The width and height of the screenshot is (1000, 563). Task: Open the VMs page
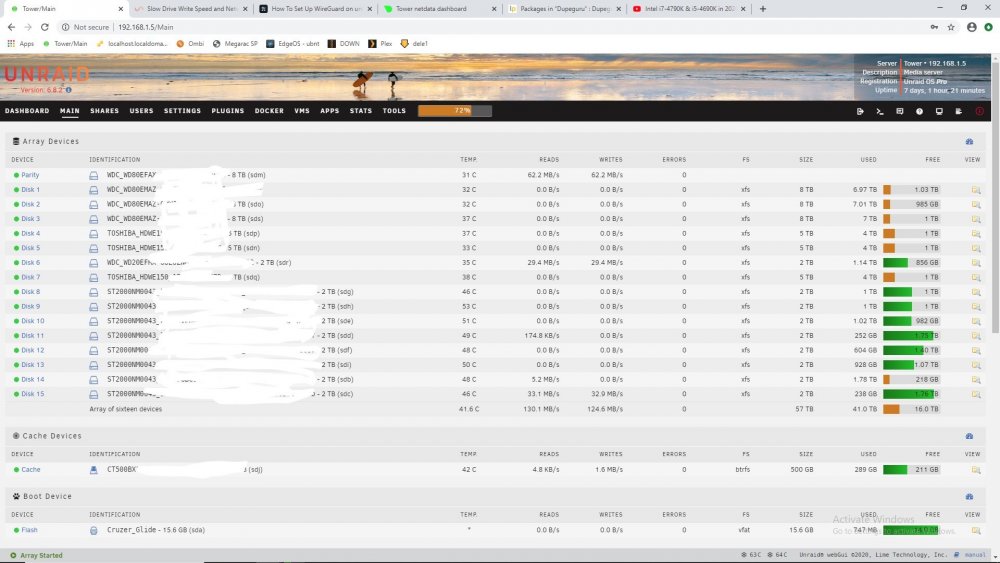(302, 111)
